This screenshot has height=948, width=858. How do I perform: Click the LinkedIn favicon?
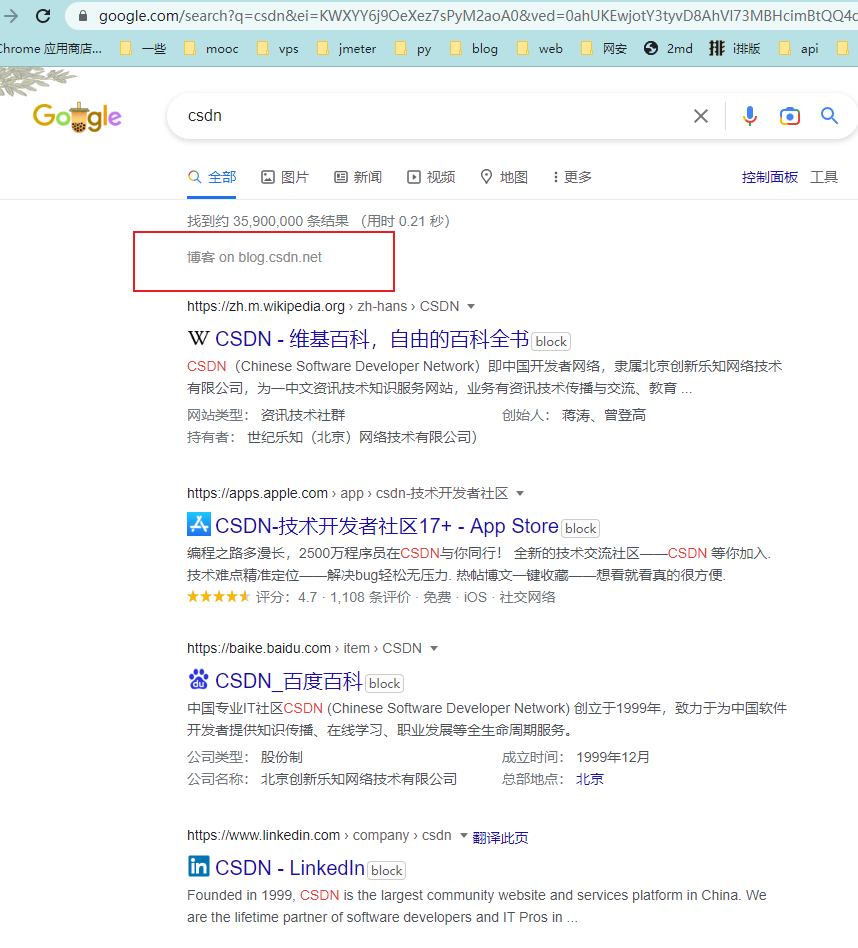tap(198, 866)
